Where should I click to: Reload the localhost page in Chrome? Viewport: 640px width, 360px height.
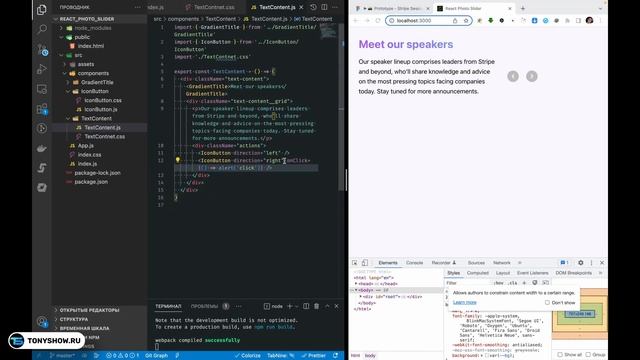coord(378,20)
